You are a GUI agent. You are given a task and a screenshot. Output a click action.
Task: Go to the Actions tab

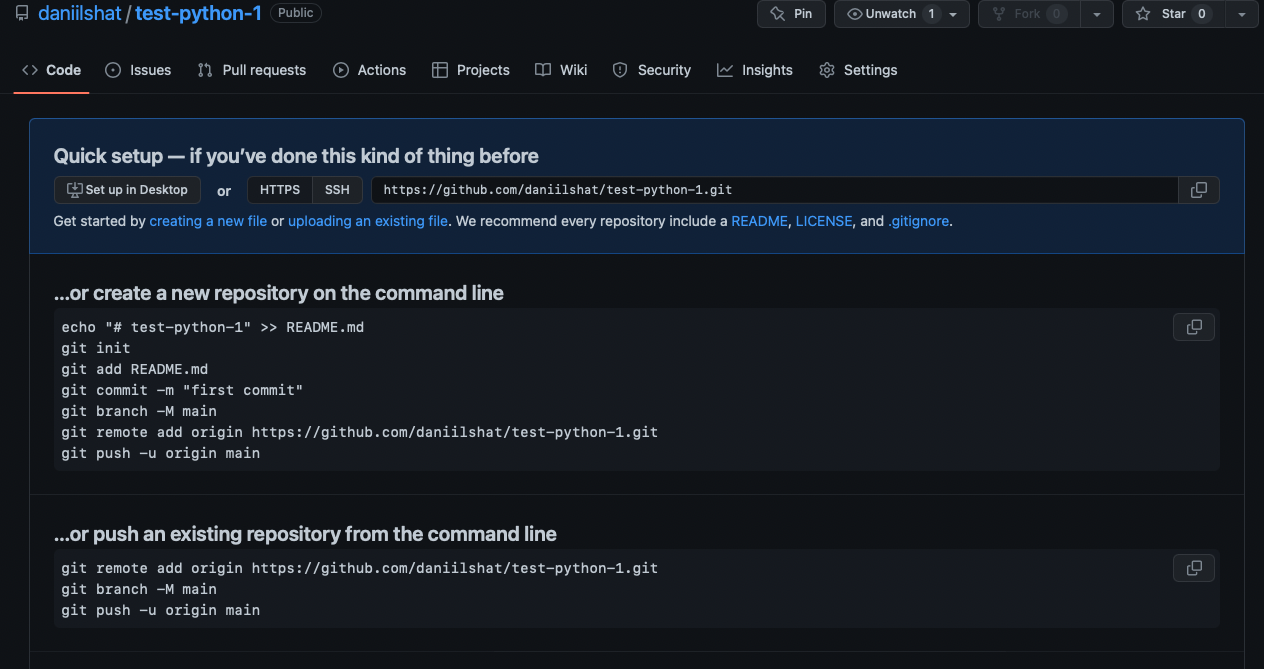[x=369, y=70]
